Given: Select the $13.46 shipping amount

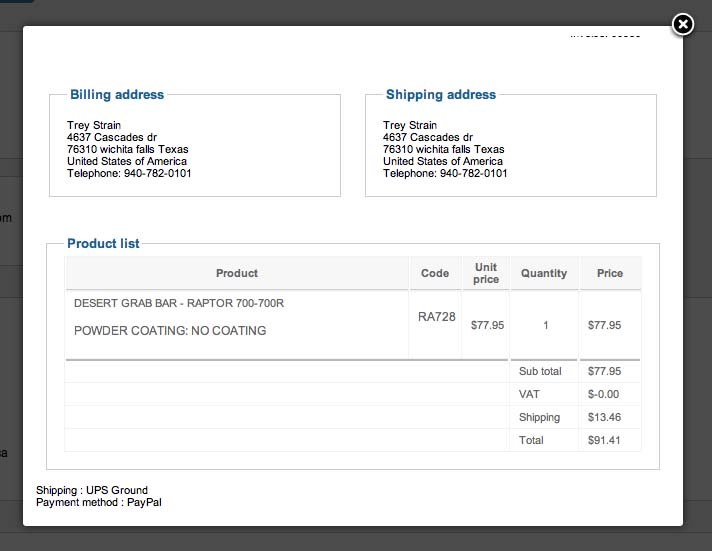Looking at the screenshot, I should click(604, 417).
